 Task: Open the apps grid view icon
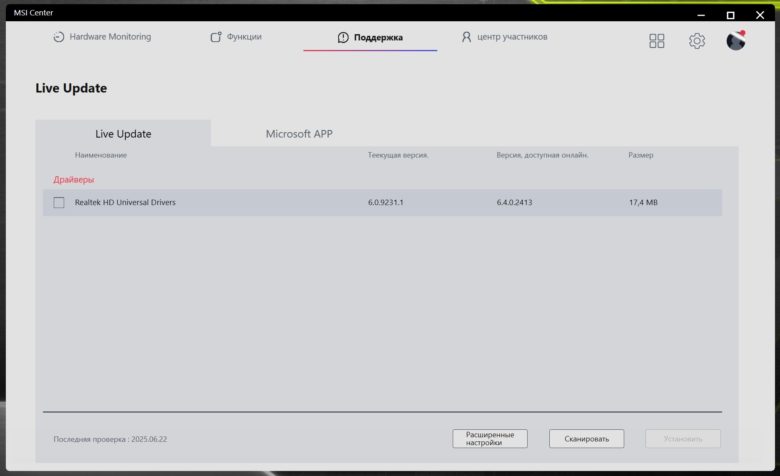tap(657, 41)
